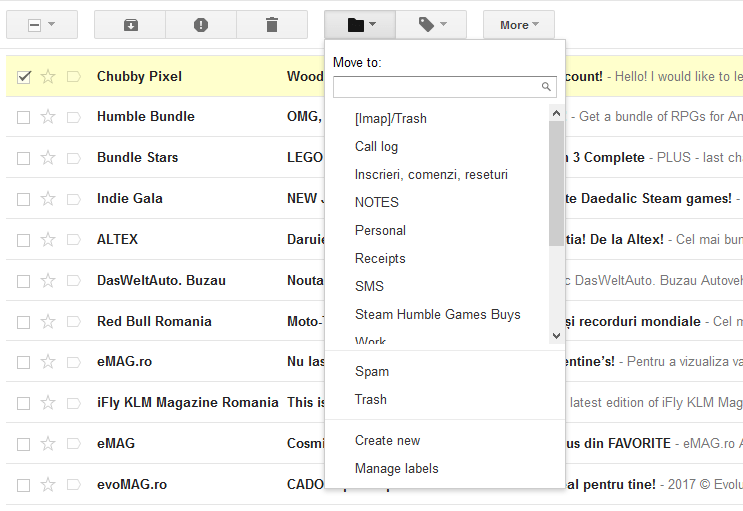This screenshot has height=511, width=743.
Task: Open the select-all checkbox dropdown
Action: click(42, 25)
